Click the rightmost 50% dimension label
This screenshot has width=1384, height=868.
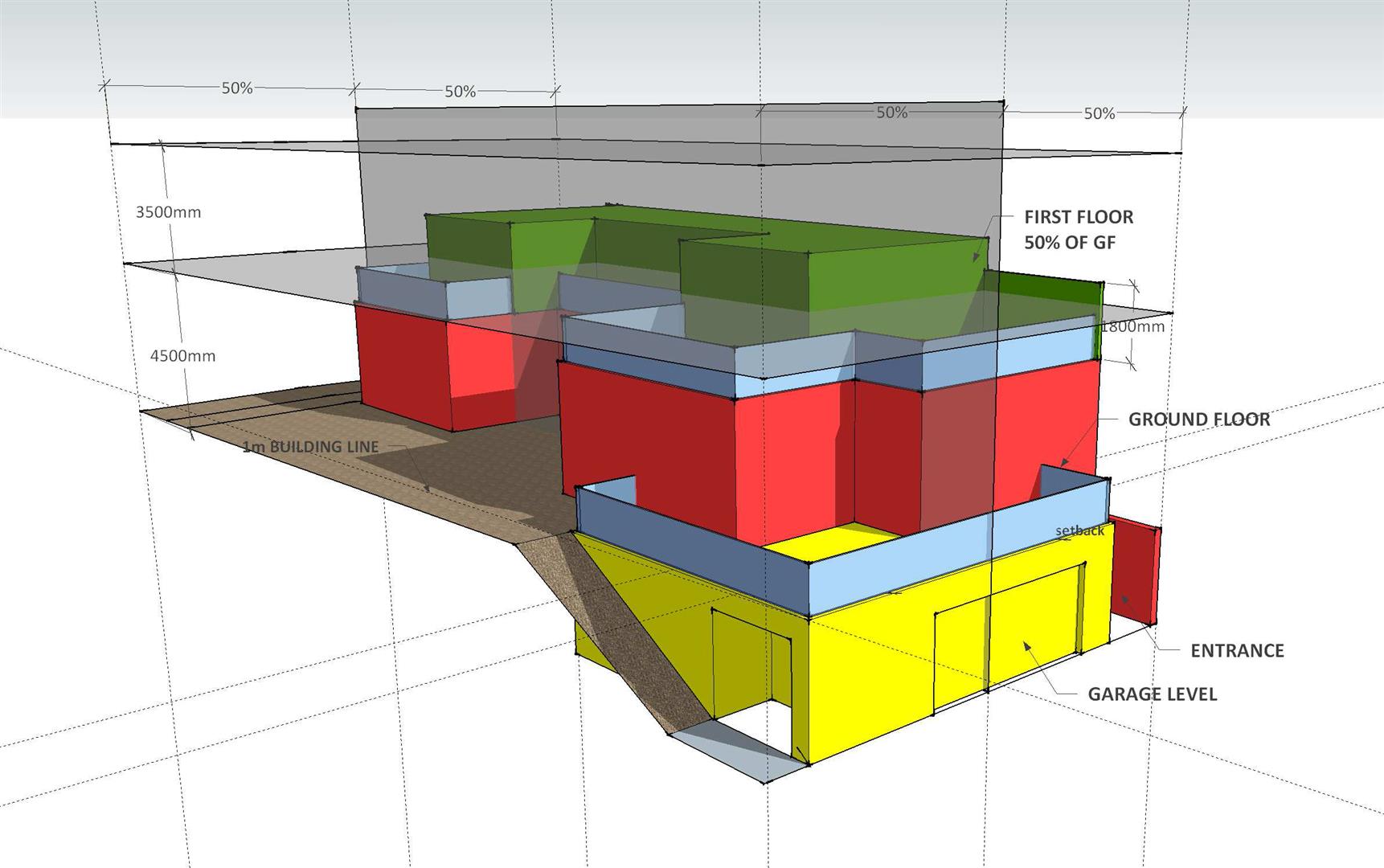tap(1099, 114)
